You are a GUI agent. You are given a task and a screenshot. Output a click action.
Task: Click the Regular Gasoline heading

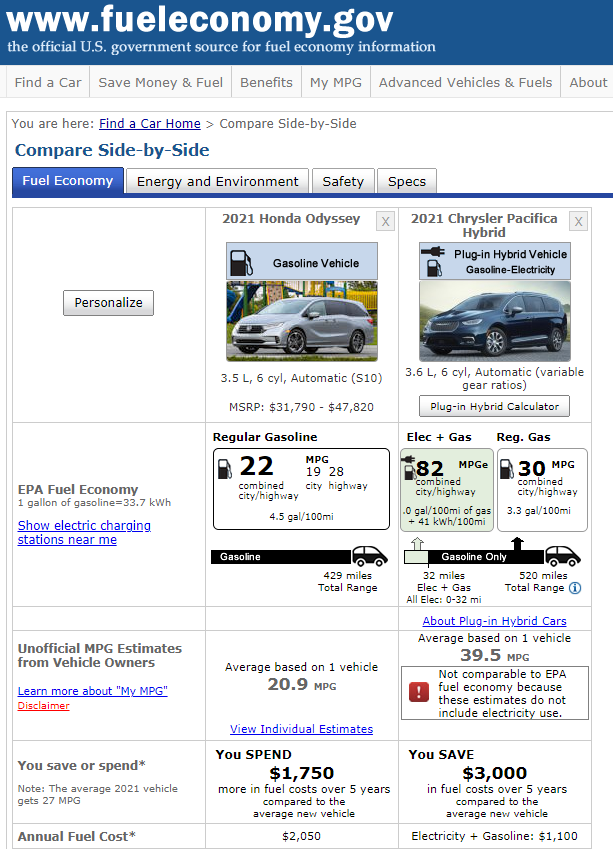point(265,437)
